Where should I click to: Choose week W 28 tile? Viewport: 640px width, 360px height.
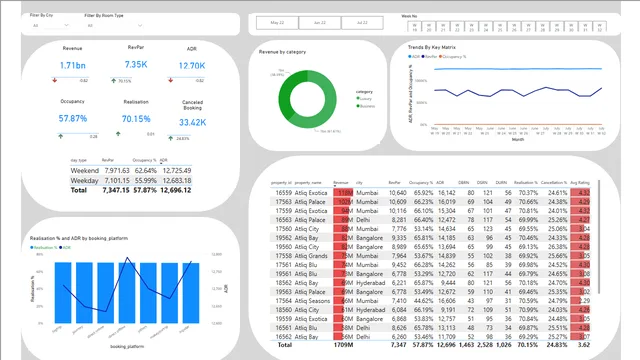coord(542,27)
